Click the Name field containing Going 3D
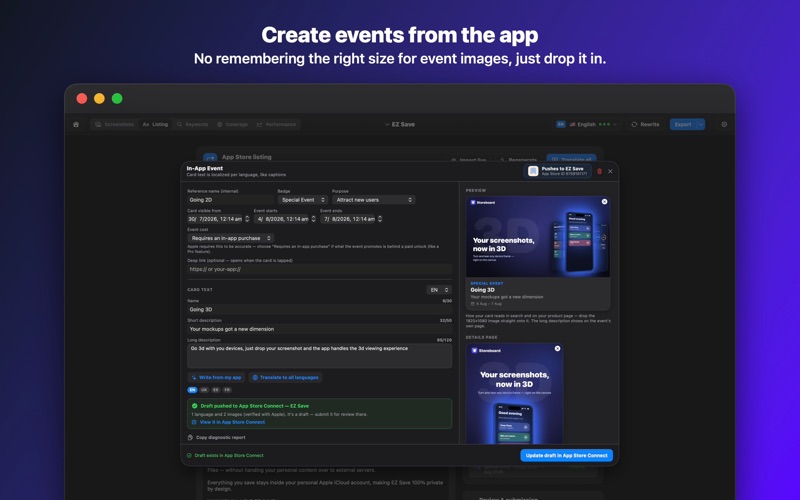 (319, 310)
